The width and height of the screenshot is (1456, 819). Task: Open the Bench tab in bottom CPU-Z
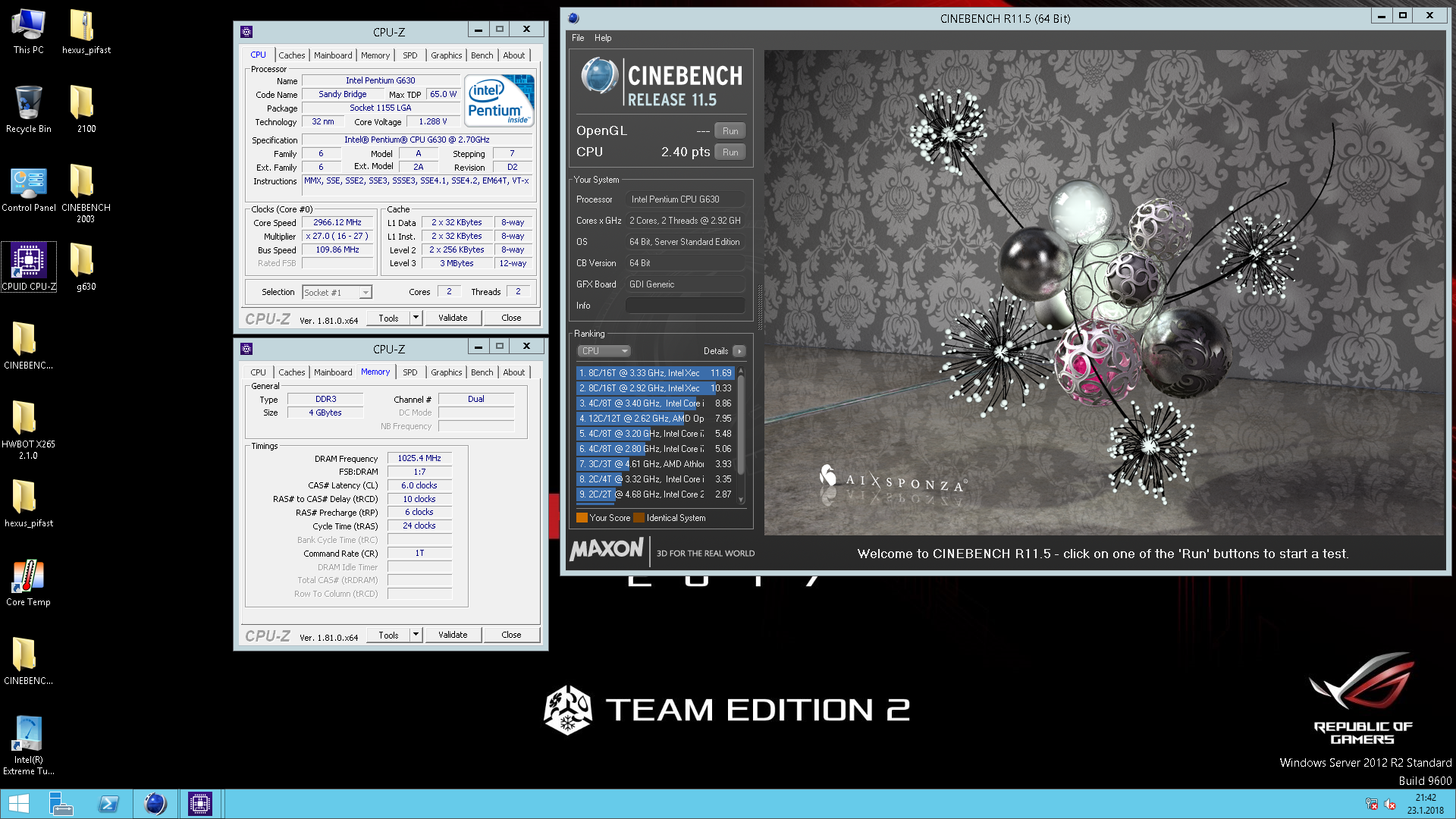pyautogui.click(x=482, y=372)
